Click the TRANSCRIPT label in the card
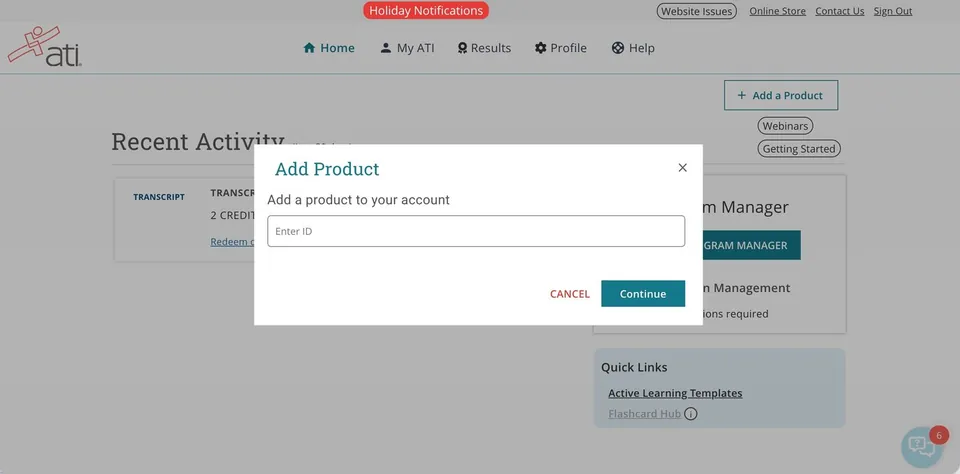The width and height of the screenshot is (960, 474). [159, 197]
